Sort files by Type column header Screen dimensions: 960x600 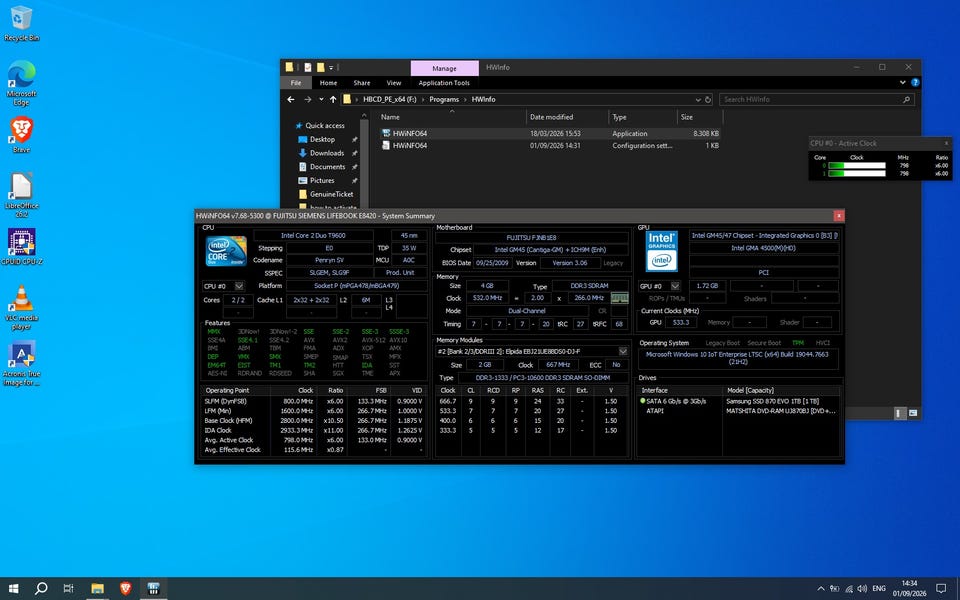tap(642, 117)
